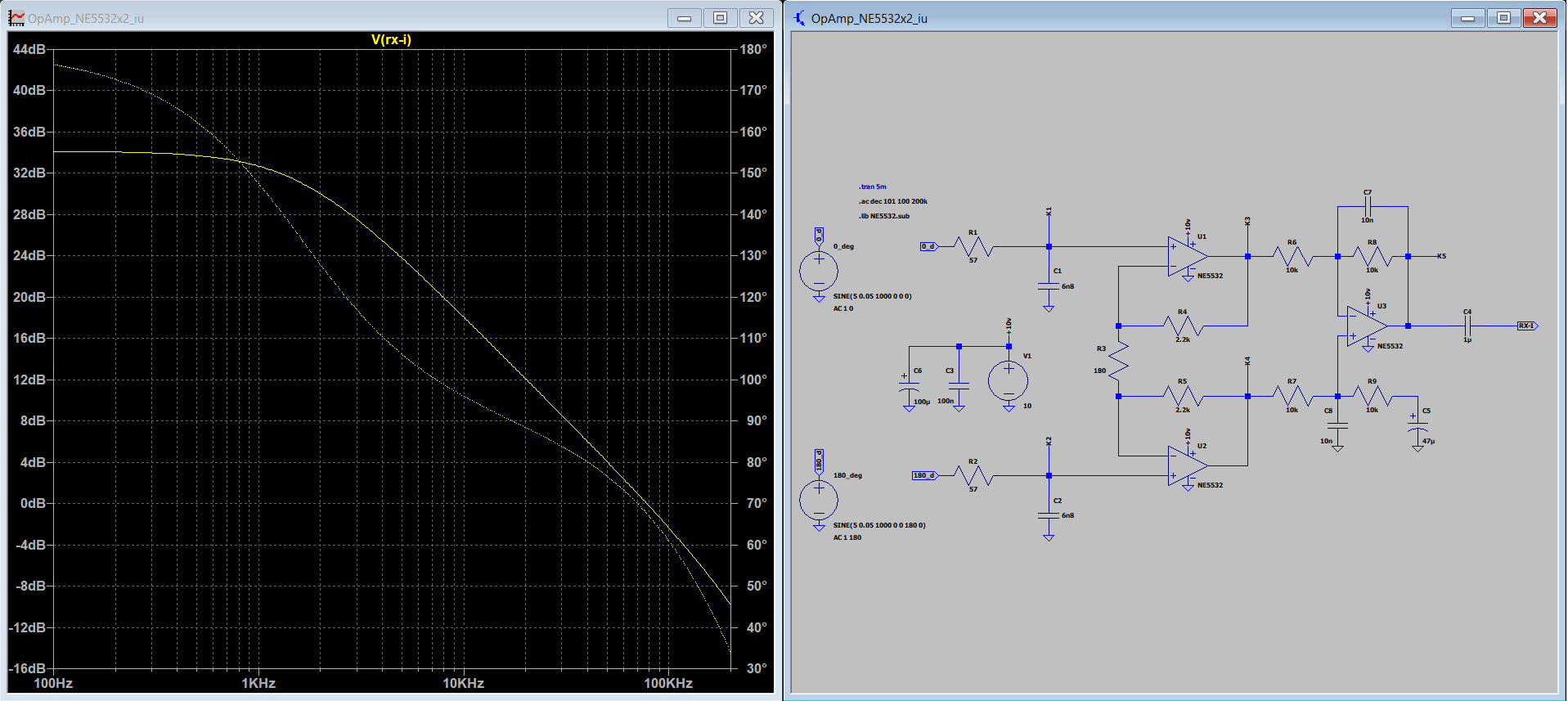Click the V(rx-i) trace label

click(391, 39)
